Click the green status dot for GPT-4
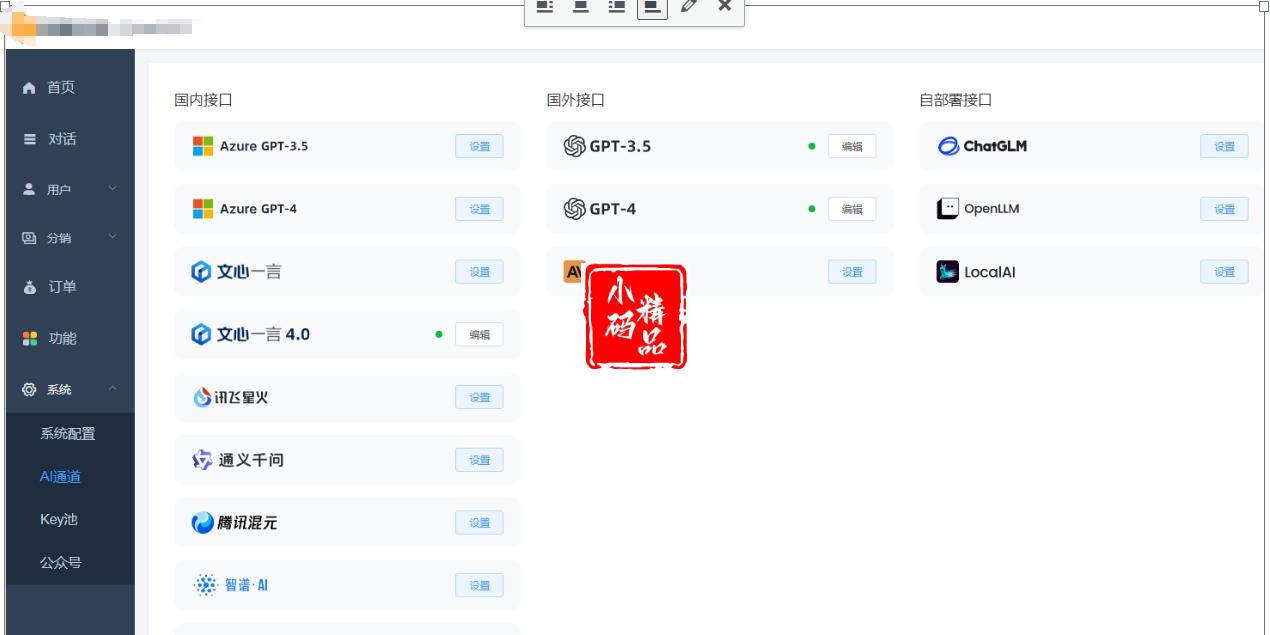This screenshot has width=1270, height=635. point(811,209)
